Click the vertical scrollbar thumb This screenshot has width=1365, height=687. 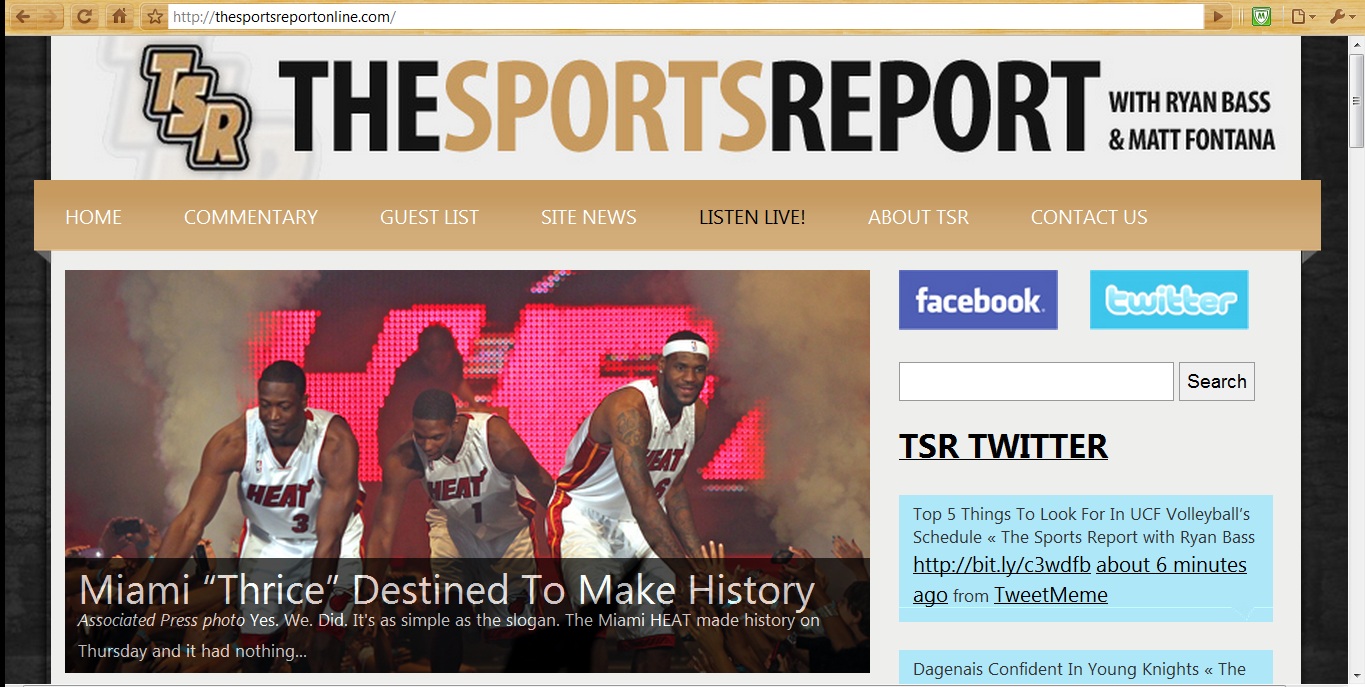(1357, 99)
